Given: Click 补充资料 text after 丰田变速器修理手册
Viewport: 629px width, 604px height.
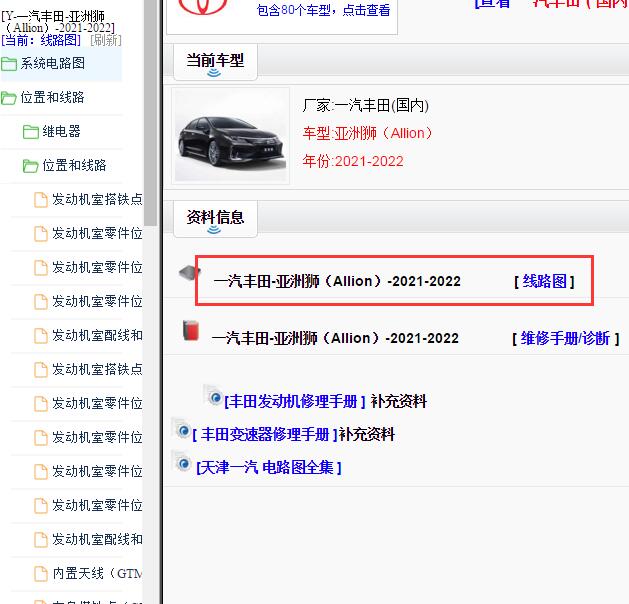Looking at the screenshot, I should coord(367,434).
